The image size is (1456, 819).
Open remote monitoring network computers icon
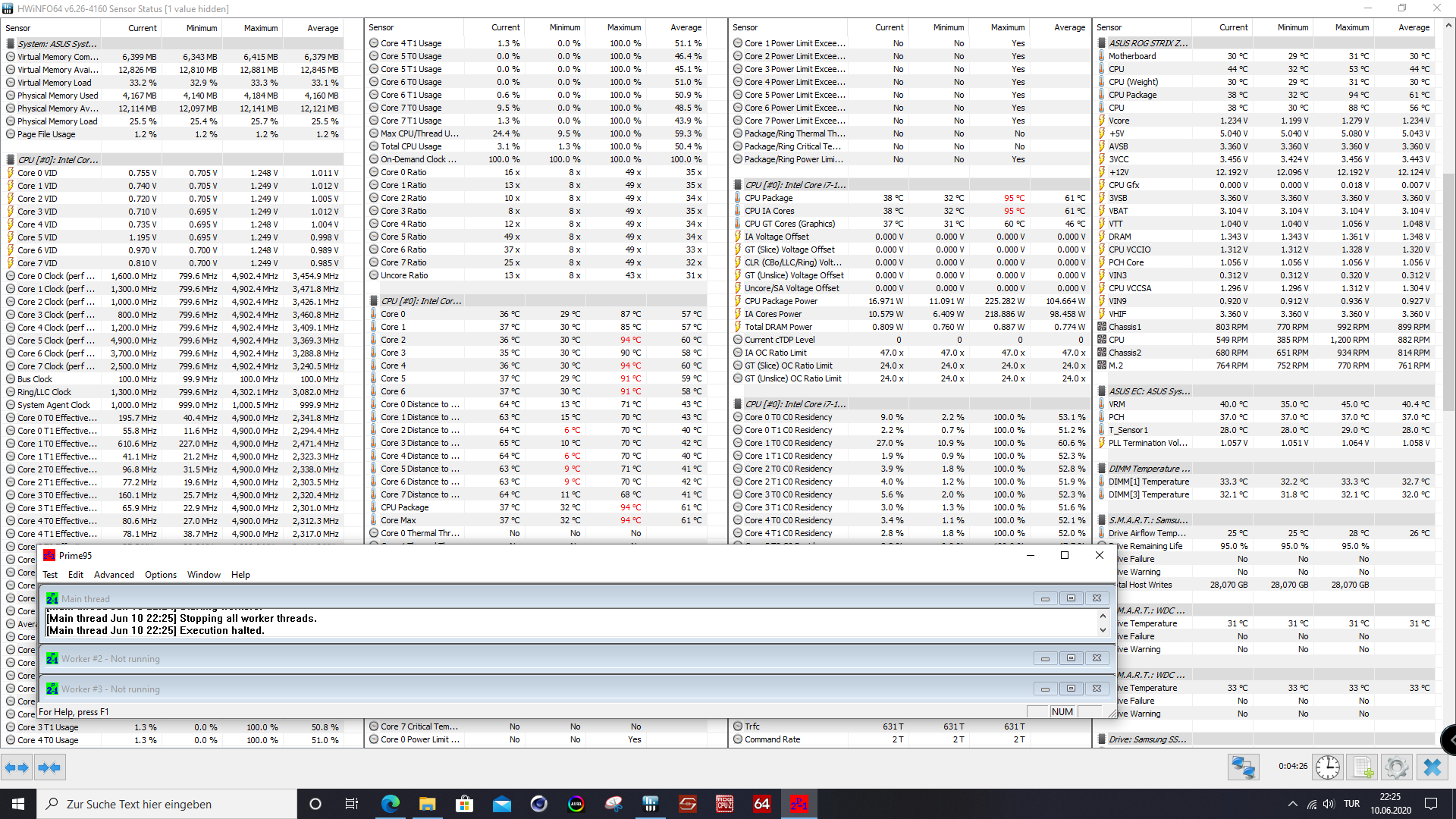click(x=1244, y=767)
